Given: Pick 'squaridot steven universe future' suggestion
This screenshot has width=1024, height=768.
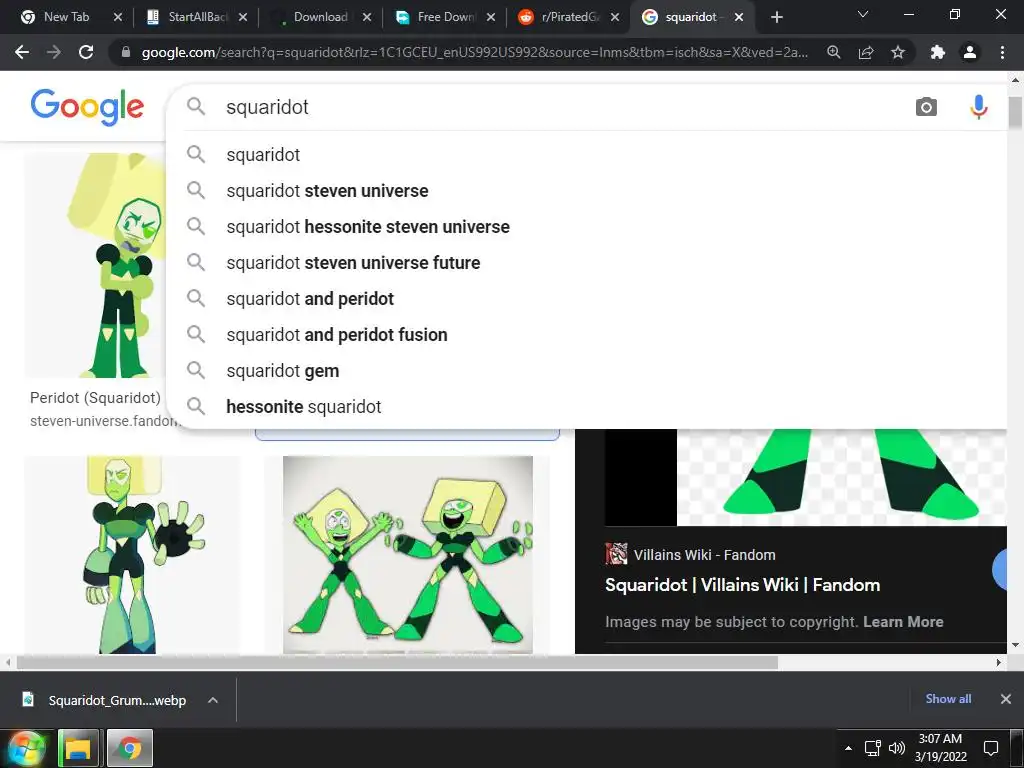Looking at the screenshot, I should (586, 263).
